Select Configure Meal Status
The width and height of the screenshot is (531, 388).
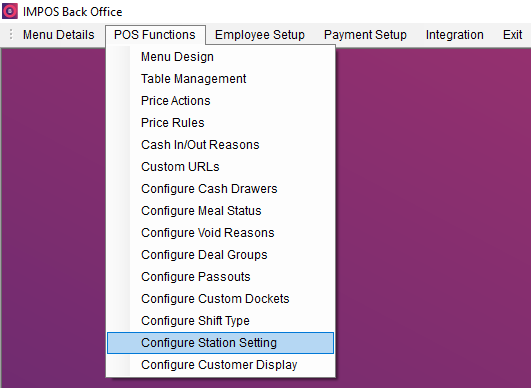click(220, 211)
